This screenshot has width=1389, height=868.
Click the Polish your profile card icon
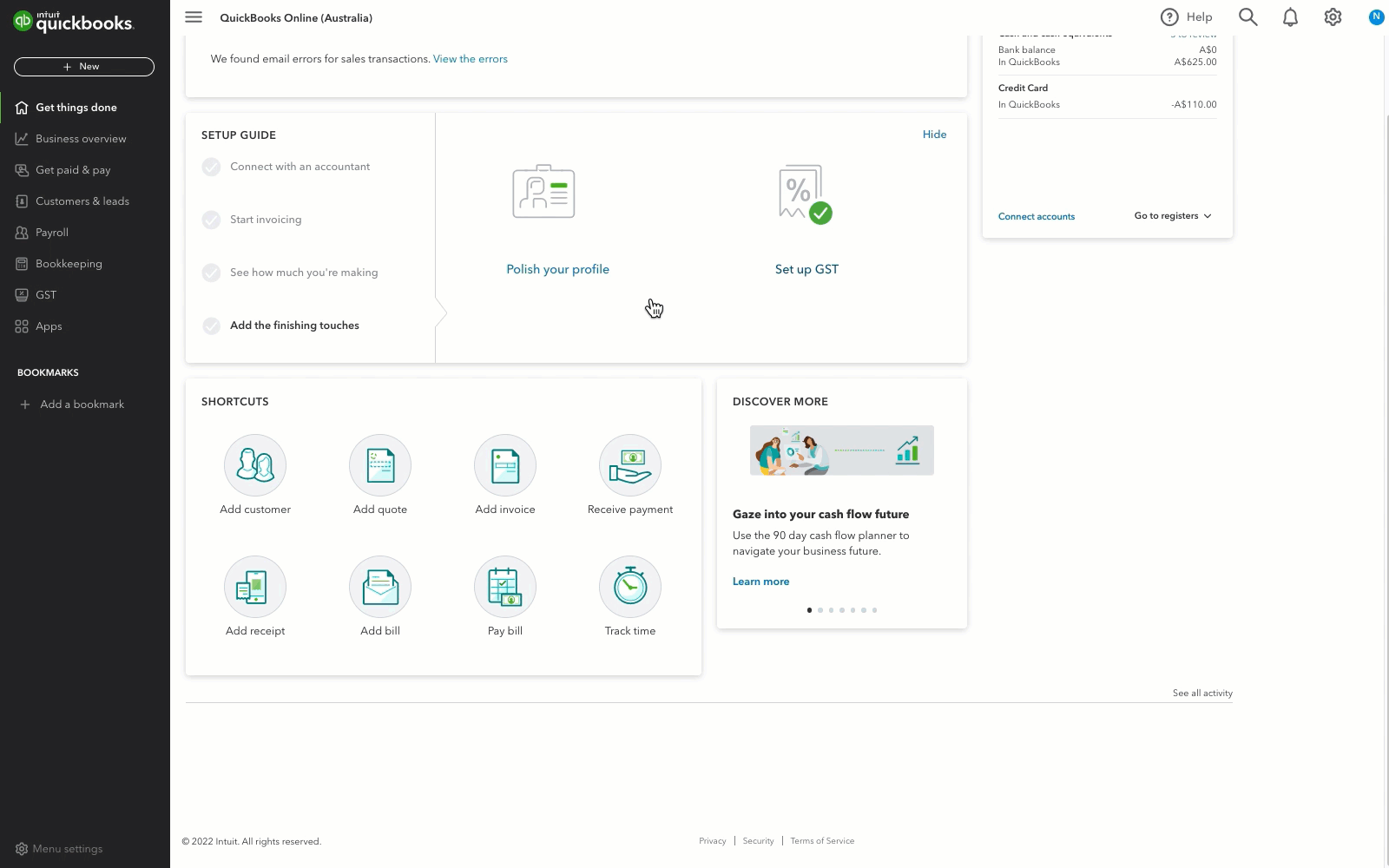543,191
